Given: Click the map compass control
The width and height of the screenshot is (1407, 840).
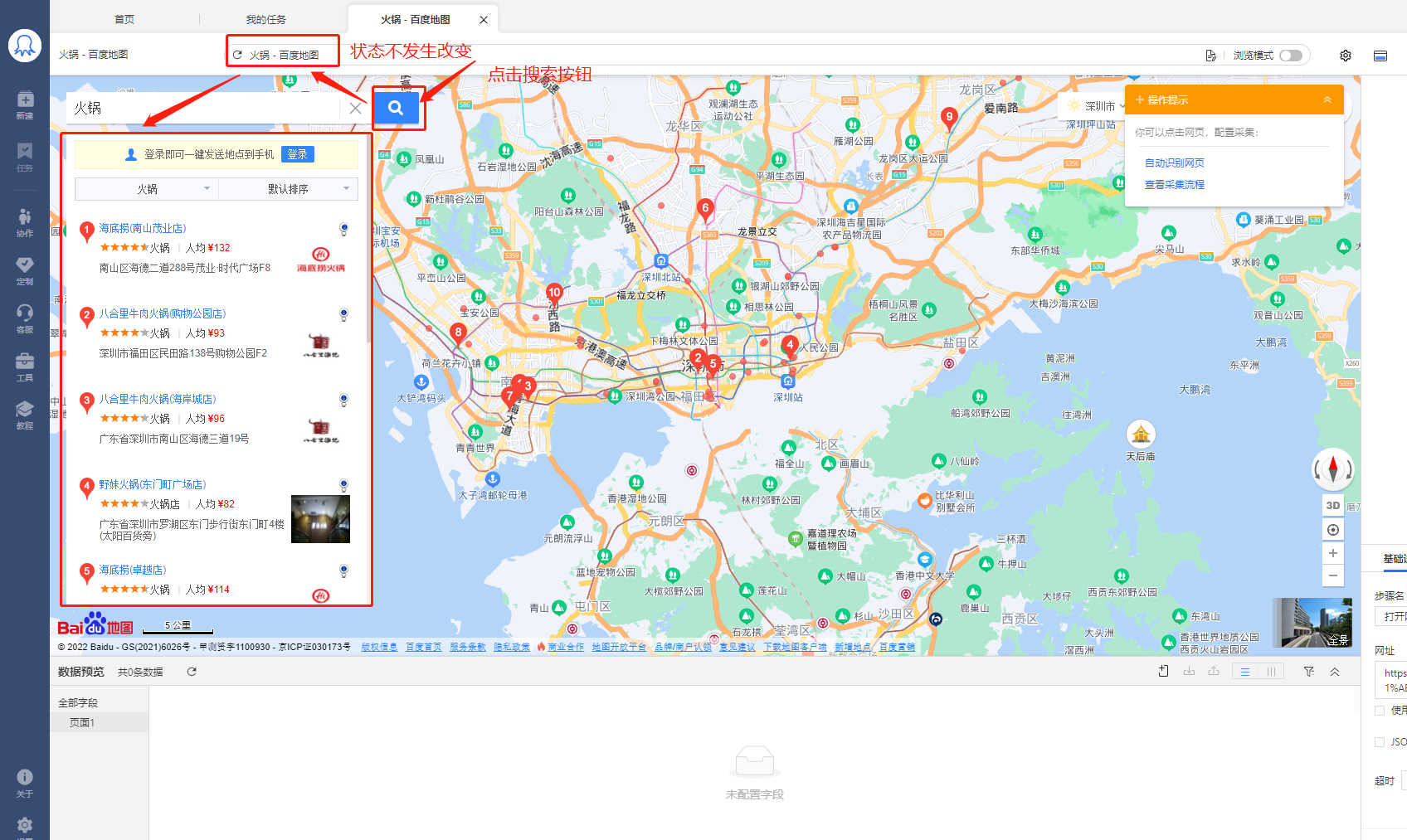Looking at the screenshot, I should 1333,469.
